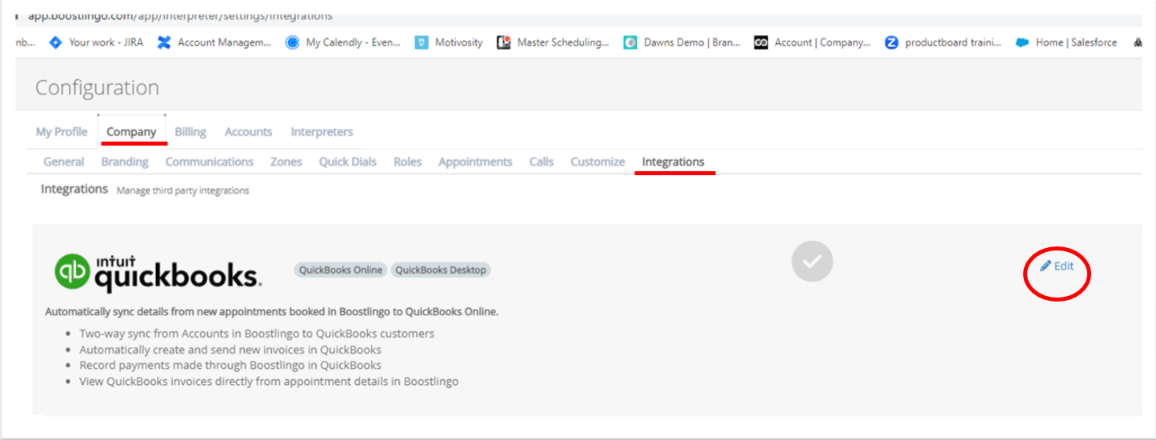
Task: Click the 'Manage third party integrations' text
Action: point(183,191)
